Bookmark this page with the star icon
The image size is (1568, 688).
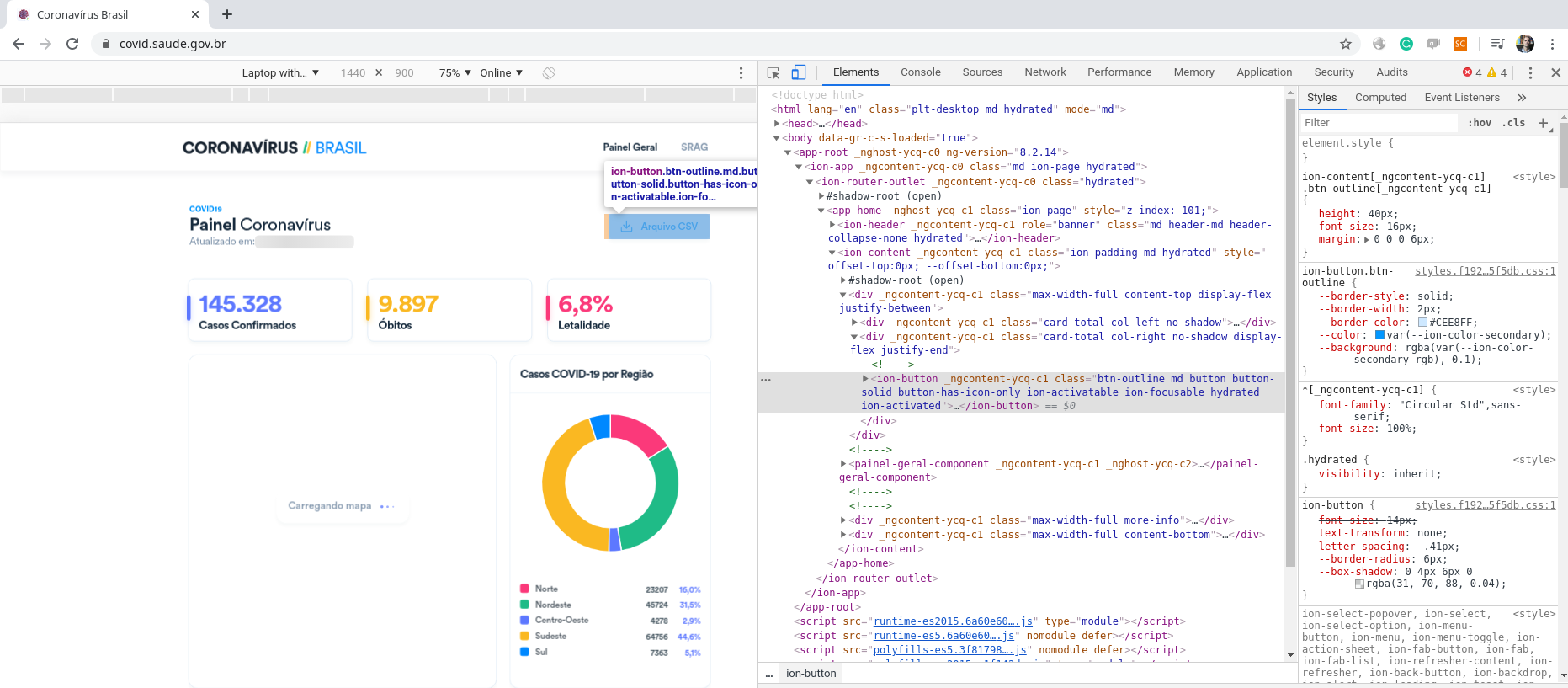pyautogui.click(x=1345, y=44)
